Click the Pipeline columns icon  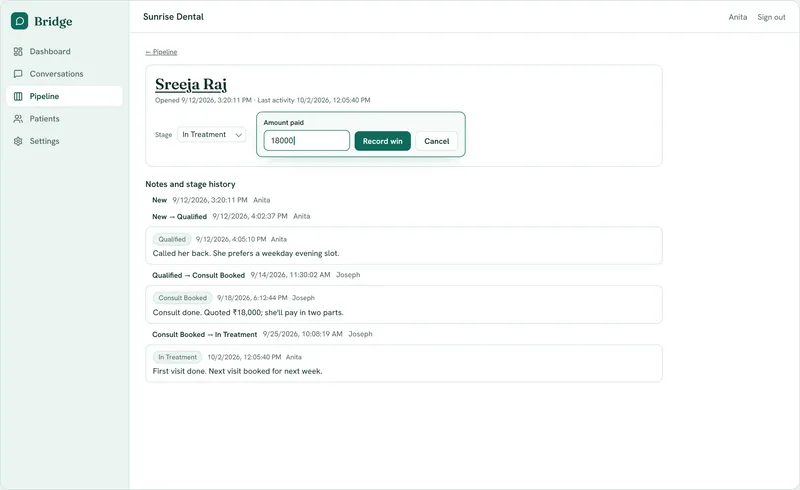[18, 96]
